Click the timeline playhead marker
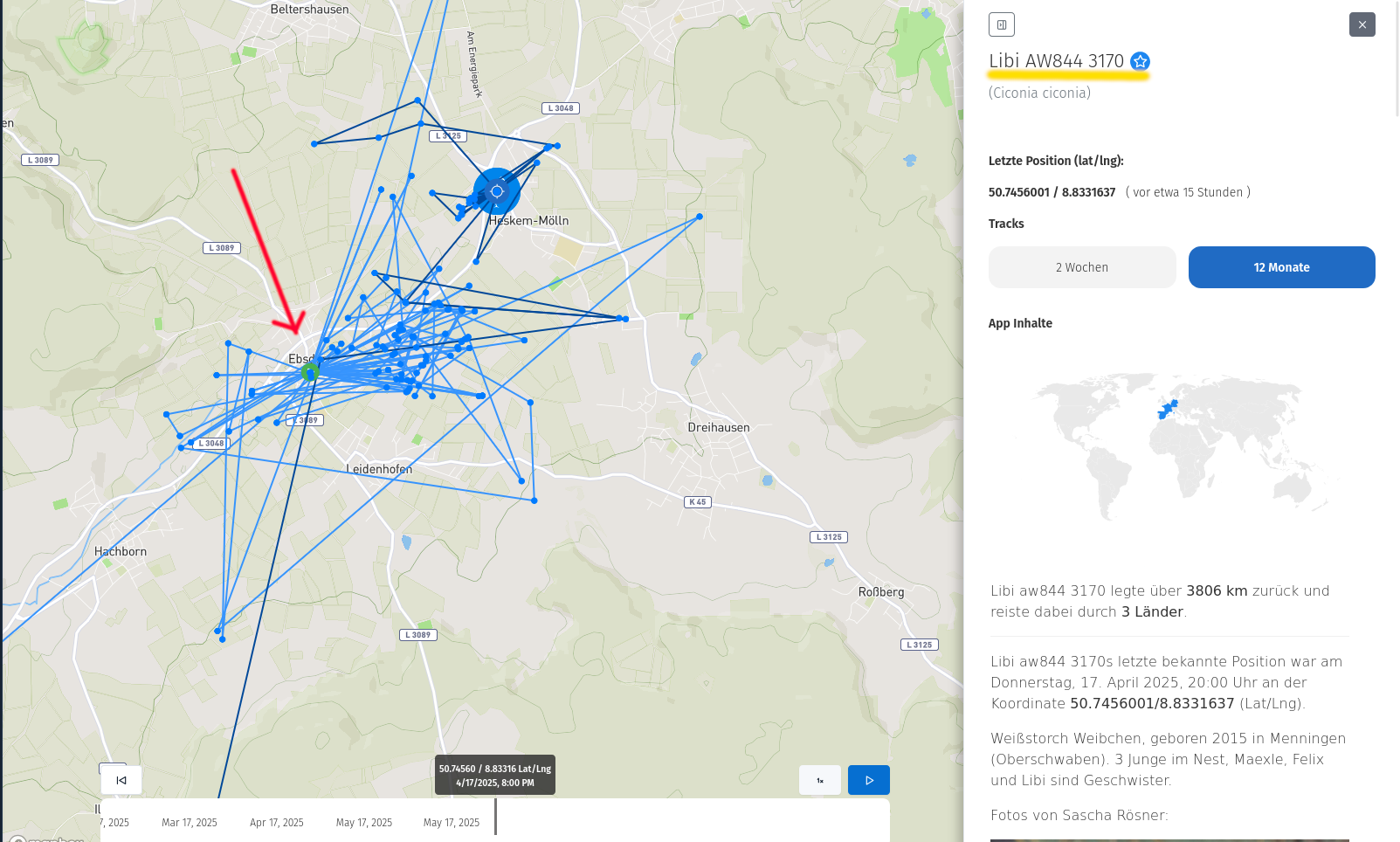 495,816
